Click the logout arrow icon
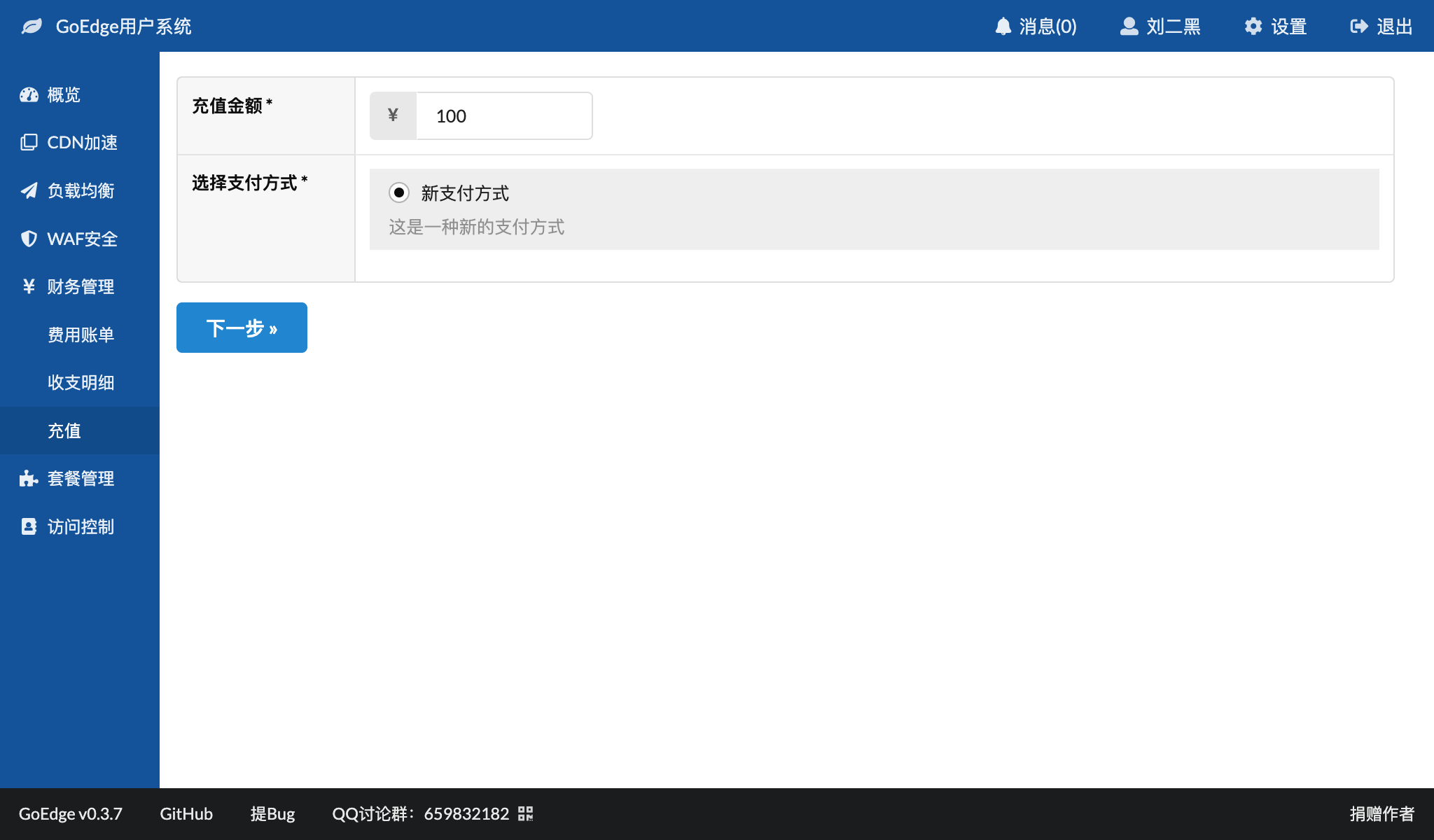Image resolution: width=1434 pixels, height=840 pixels. click(1359, 27)
